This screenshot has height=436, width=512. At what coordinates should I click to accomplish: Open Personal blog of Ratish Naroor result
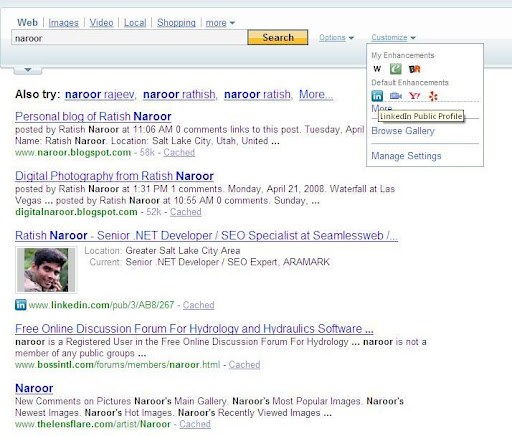coord(93,116)
